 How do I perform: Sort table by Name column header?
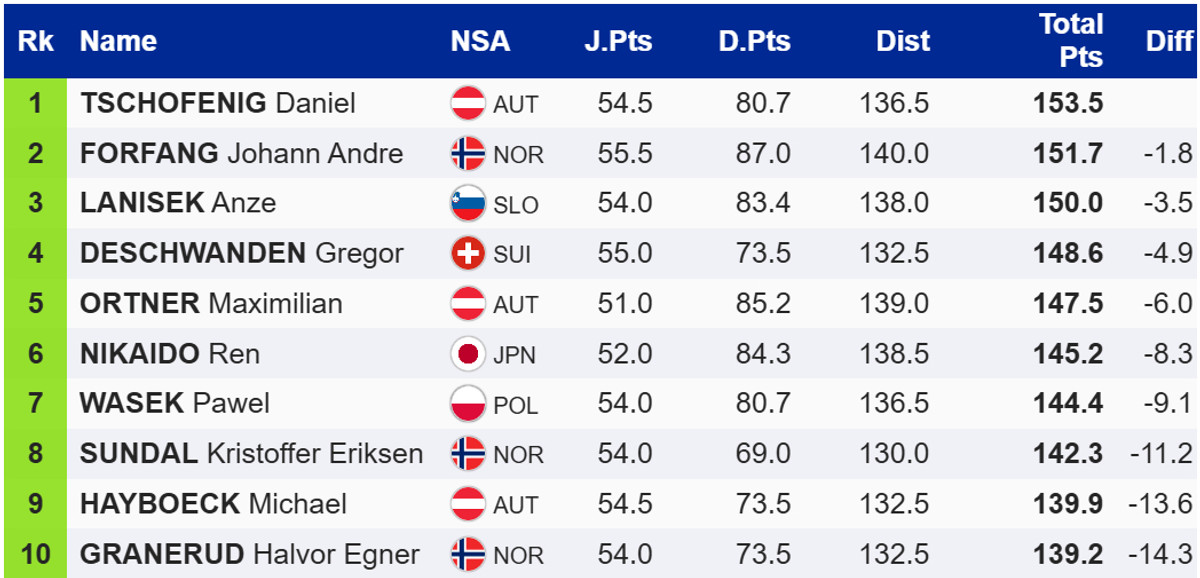coord(118,41)
